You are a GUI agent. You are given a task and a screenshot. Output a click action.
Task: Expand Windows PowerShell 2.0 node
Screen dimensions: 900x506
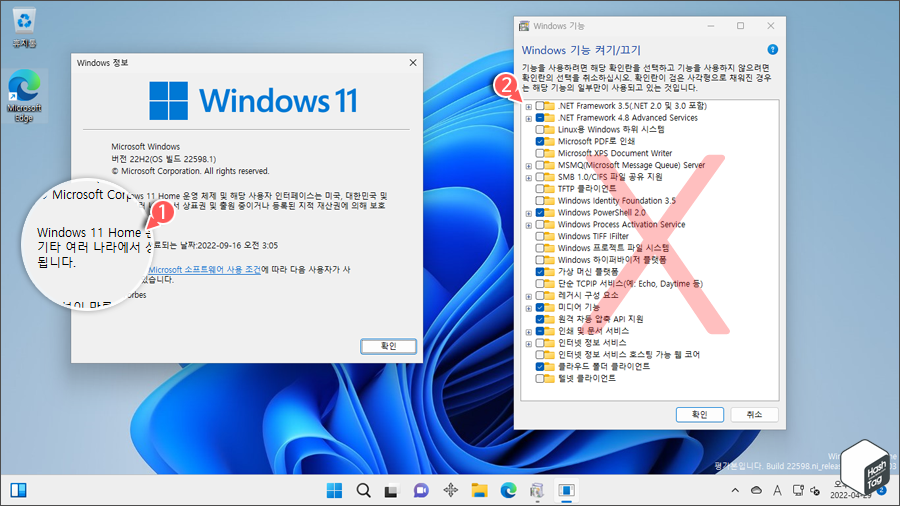(529, 213)
